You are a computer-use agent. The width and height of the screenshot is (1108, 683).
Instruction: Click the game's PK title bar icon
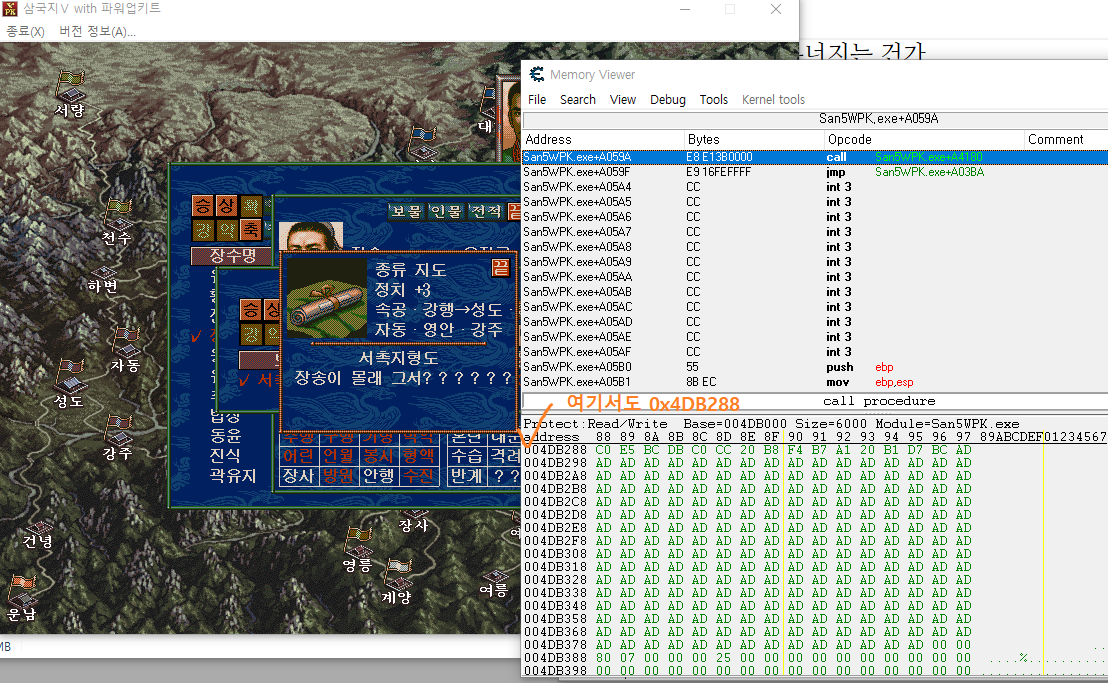(x=10, y=8)
